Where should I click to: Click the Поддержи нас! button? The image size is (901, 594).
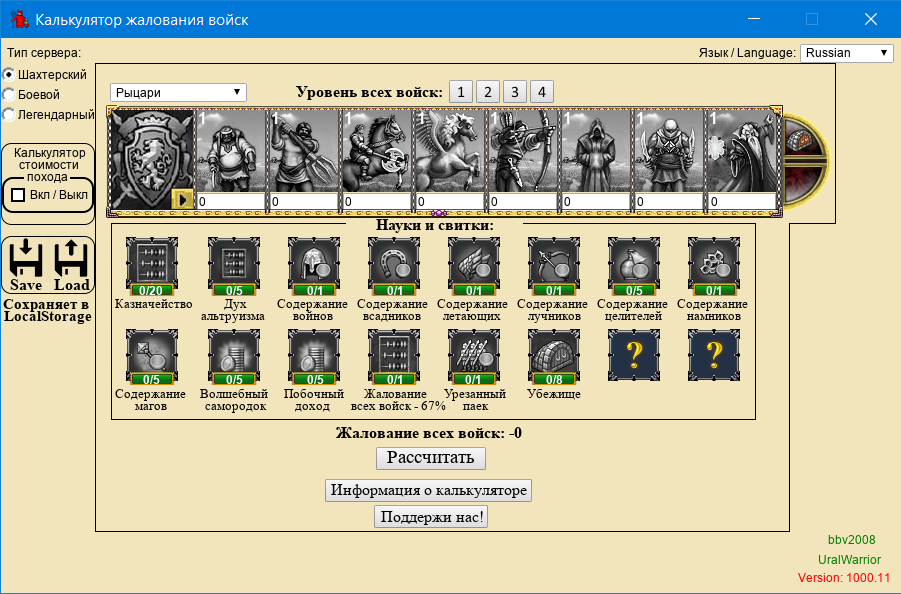point(430,517)
